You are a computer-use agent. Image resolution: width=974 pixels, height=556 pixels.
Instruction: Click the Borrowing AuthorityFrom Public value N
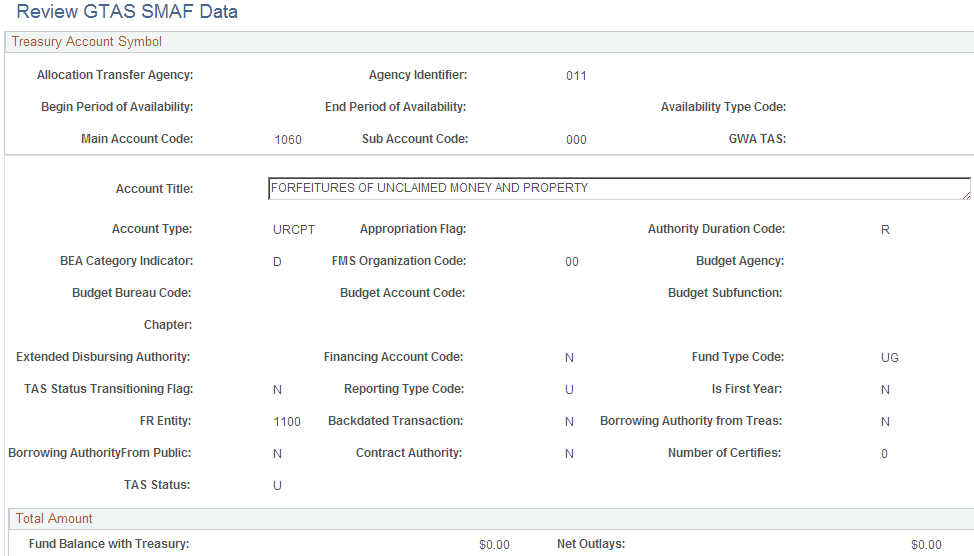(277, 454)
